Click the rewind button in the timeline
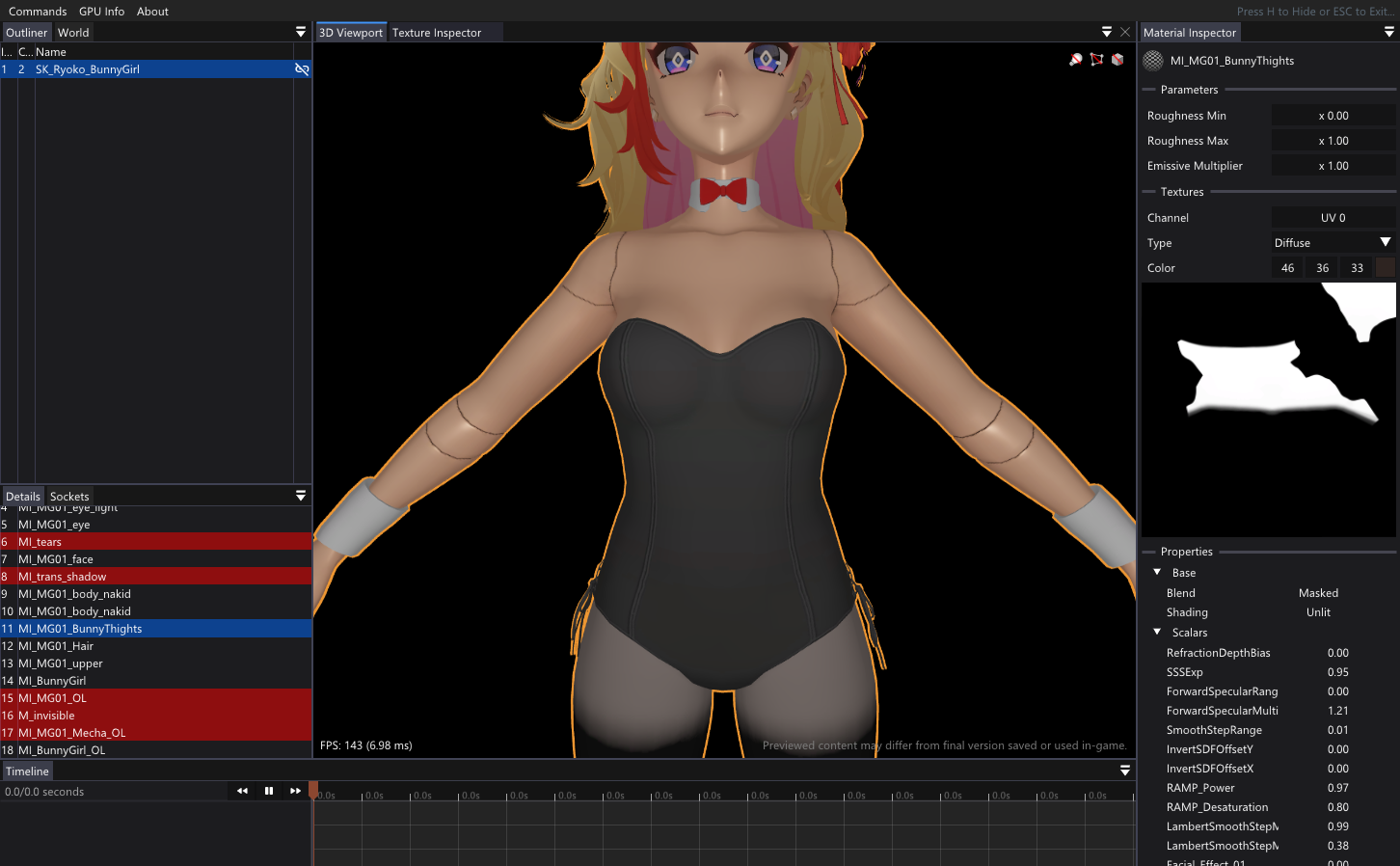The width and height of the screenshot is (1400, 866). pos(242,791)
